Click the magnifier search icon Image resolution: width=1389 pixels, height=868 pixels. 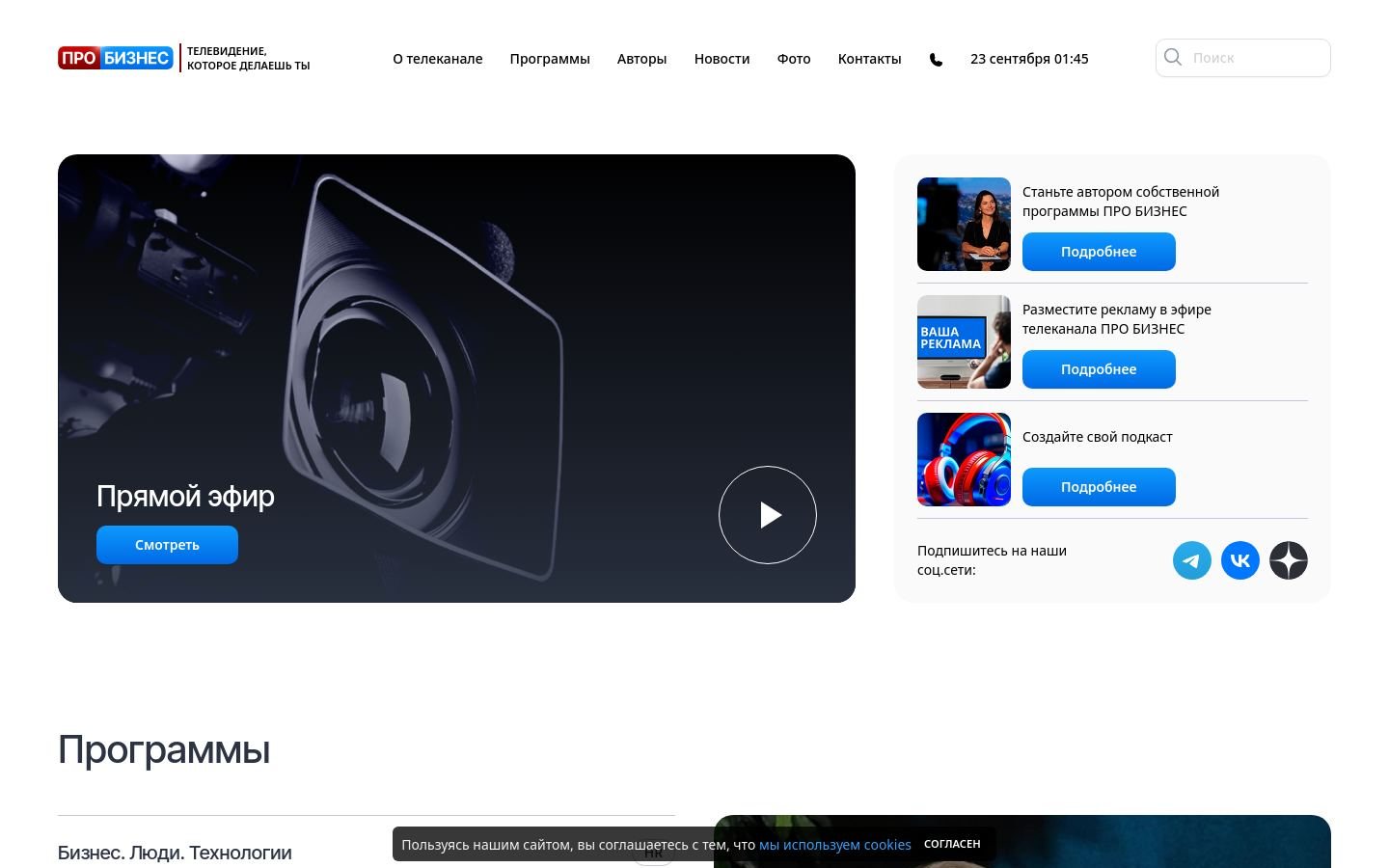(1173, 58)
